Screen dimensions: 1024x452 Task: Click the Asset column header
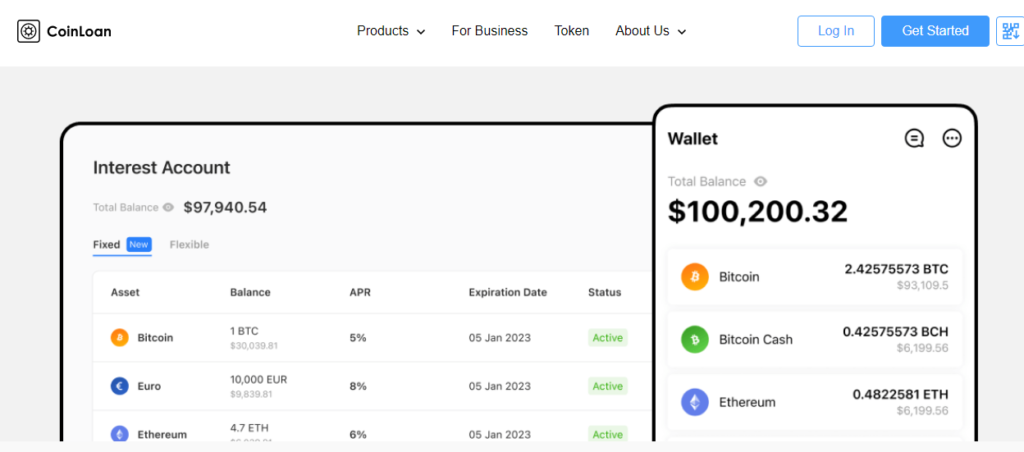[x=125, y=293]
